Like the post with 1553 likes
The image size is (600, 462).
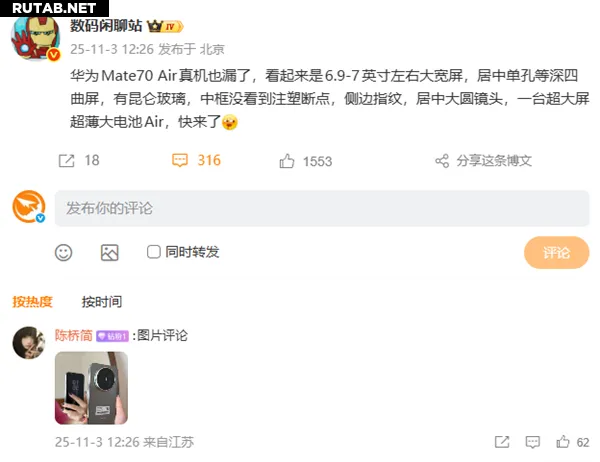(287, 161)
